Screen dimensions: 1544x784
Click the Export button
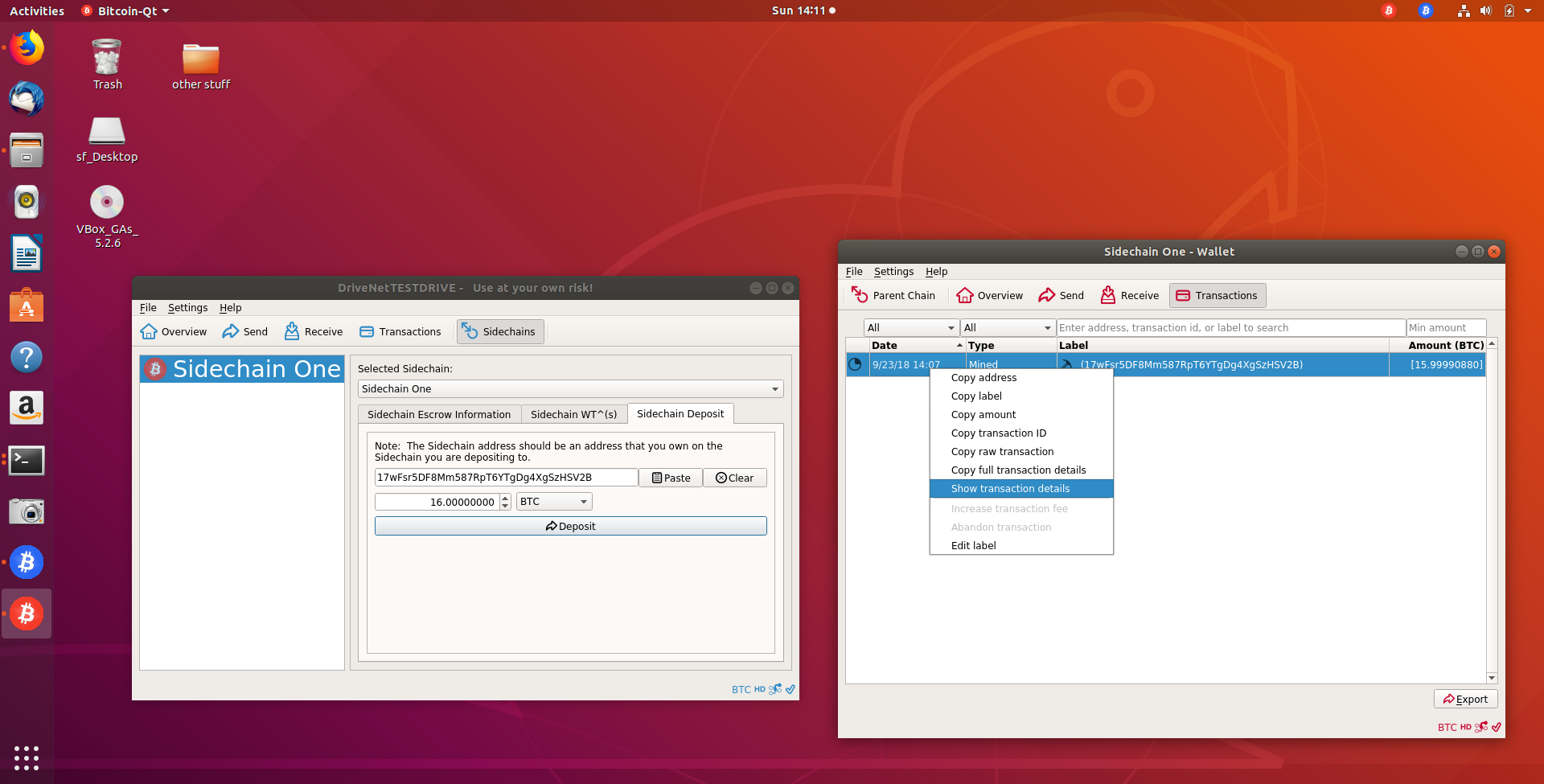(x=1465, y=699)
